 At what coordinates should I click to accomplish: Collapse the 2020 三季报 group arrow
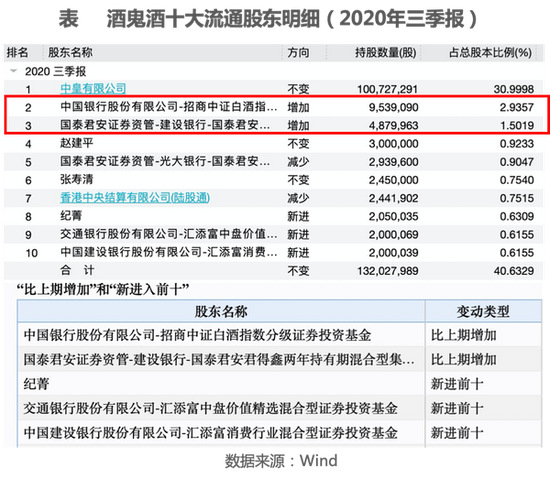pos(14,71)
